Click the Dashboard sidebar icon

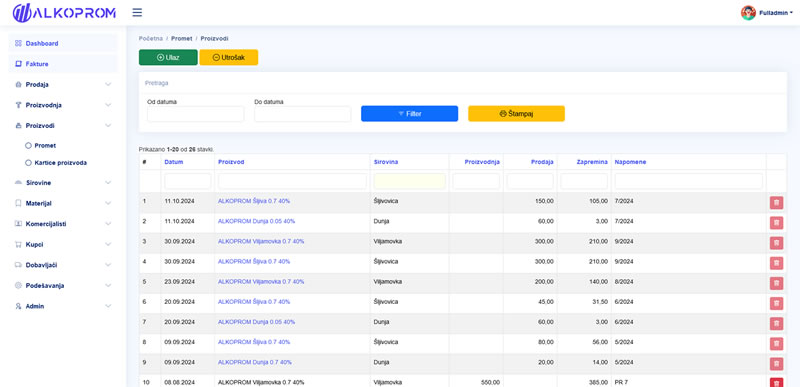18,43
